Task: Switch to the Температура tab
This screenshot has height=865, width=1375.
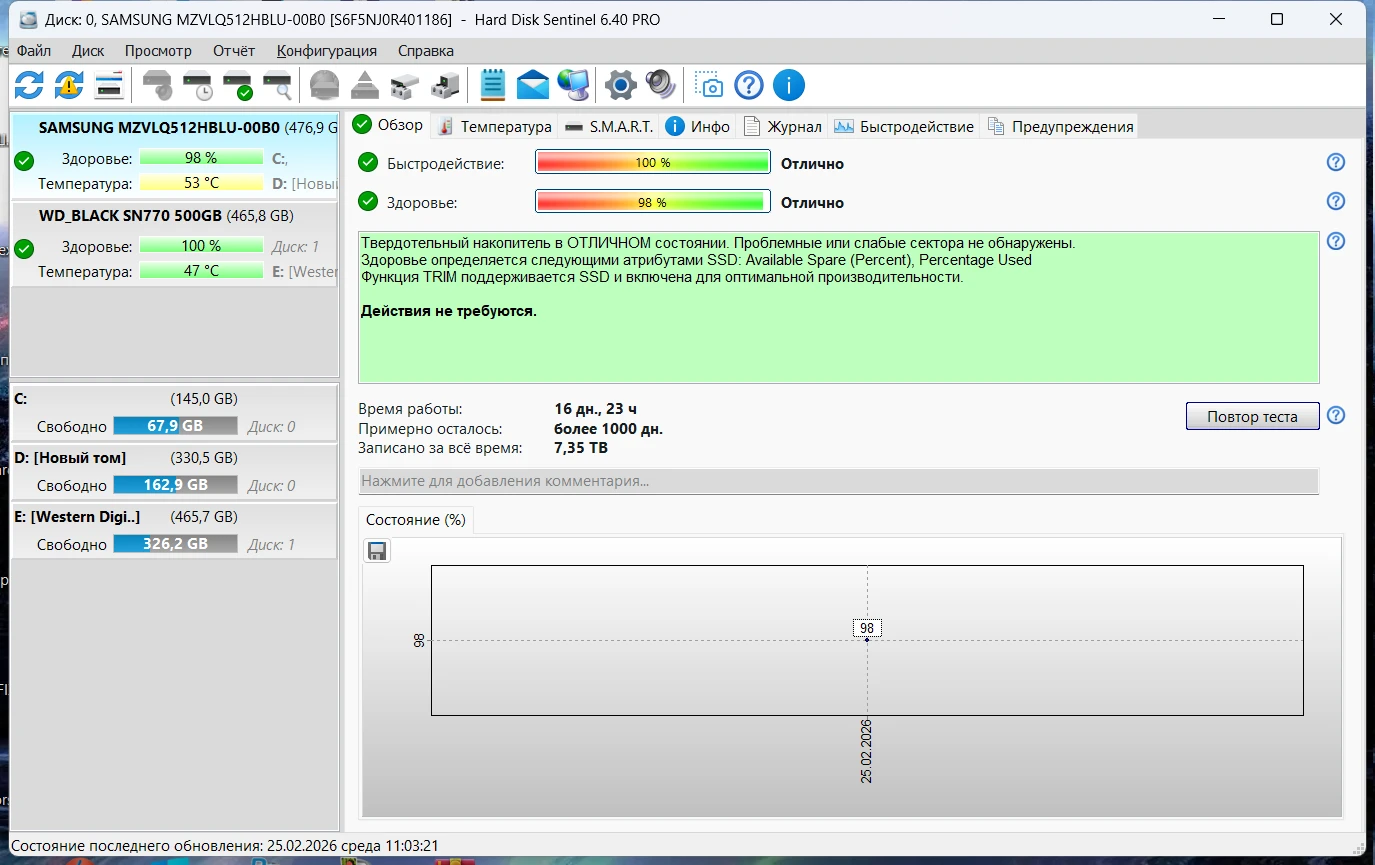Action: pyautogui.click(x=495, y=127)
